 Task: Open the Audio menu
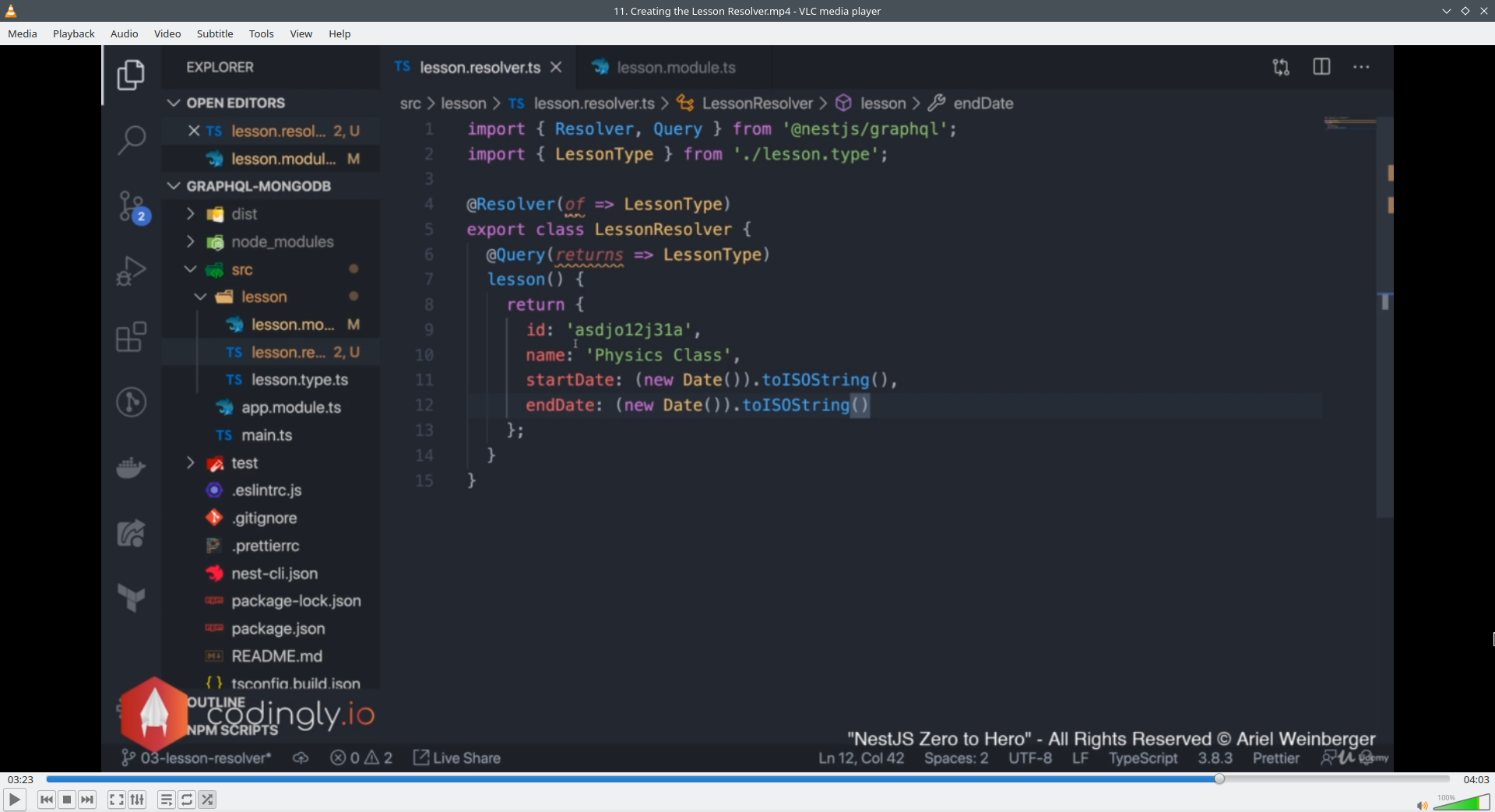pos(125,33)
